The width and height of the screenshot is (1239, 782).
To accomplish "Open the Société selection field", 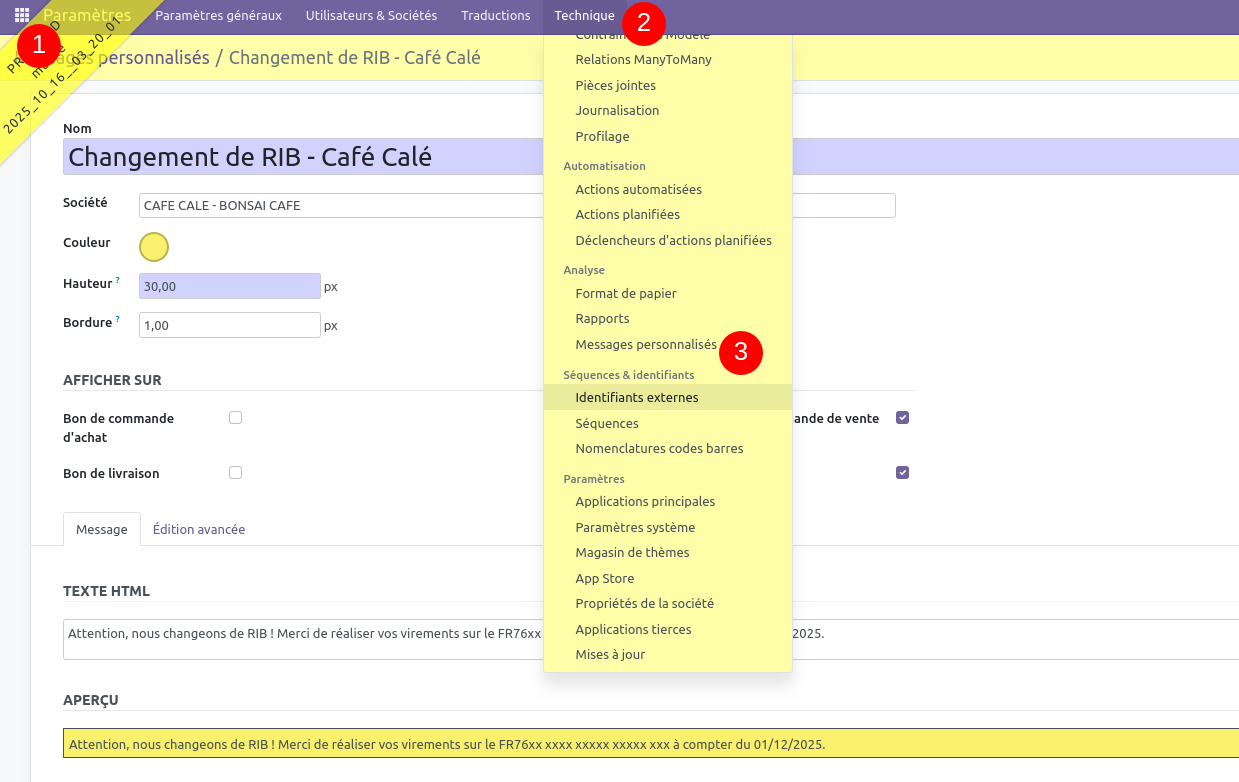I will [340, 206].
